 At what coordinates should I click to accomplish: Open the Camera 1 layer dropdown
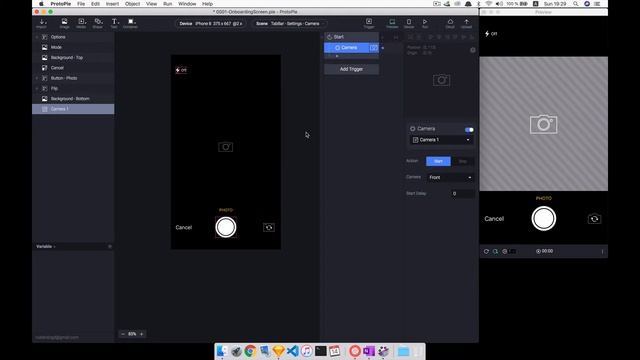pyautogui.click(x=442, y=140)
